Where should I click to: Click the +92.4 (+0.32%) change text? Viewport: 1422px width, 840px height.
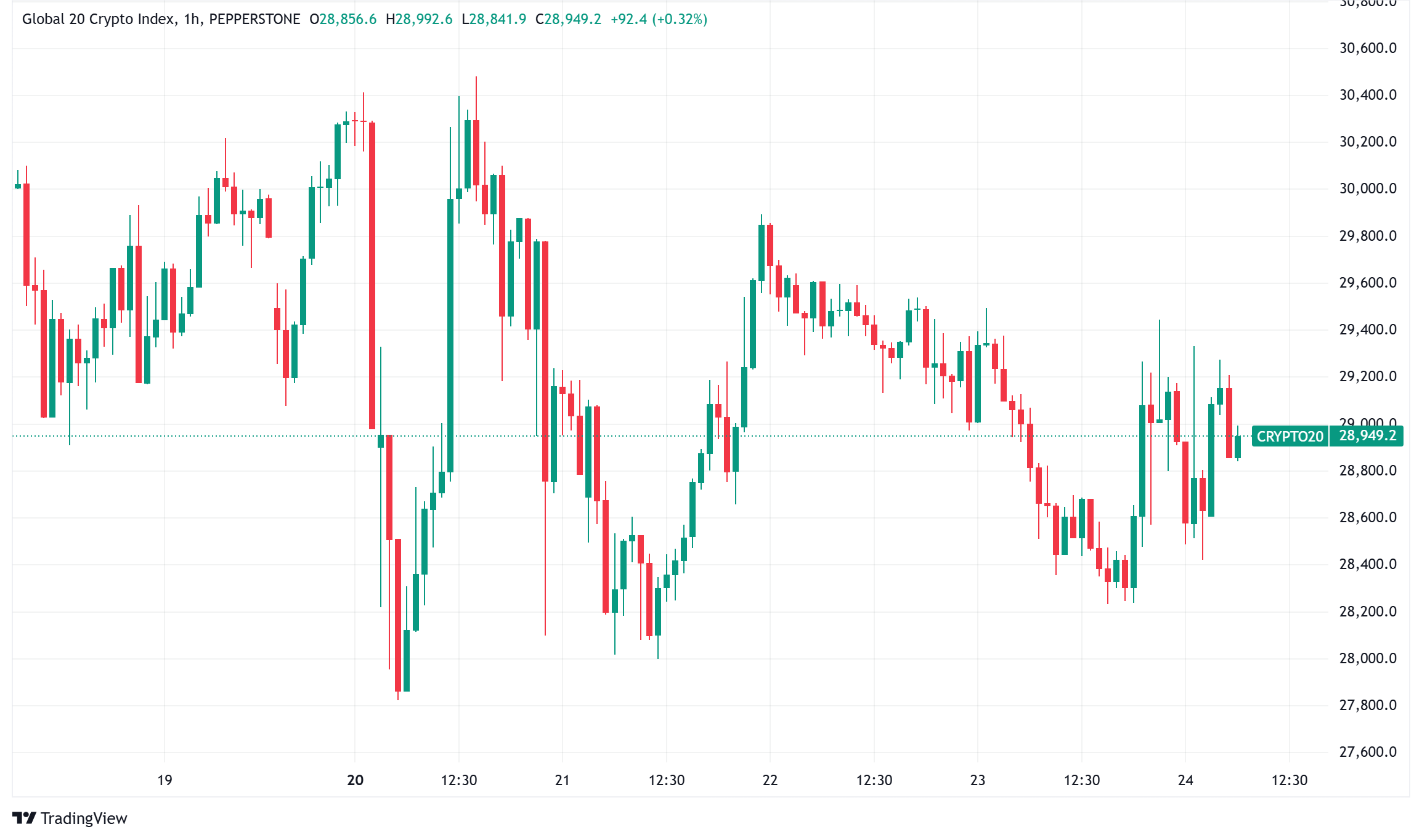click(x=659, y=19)
